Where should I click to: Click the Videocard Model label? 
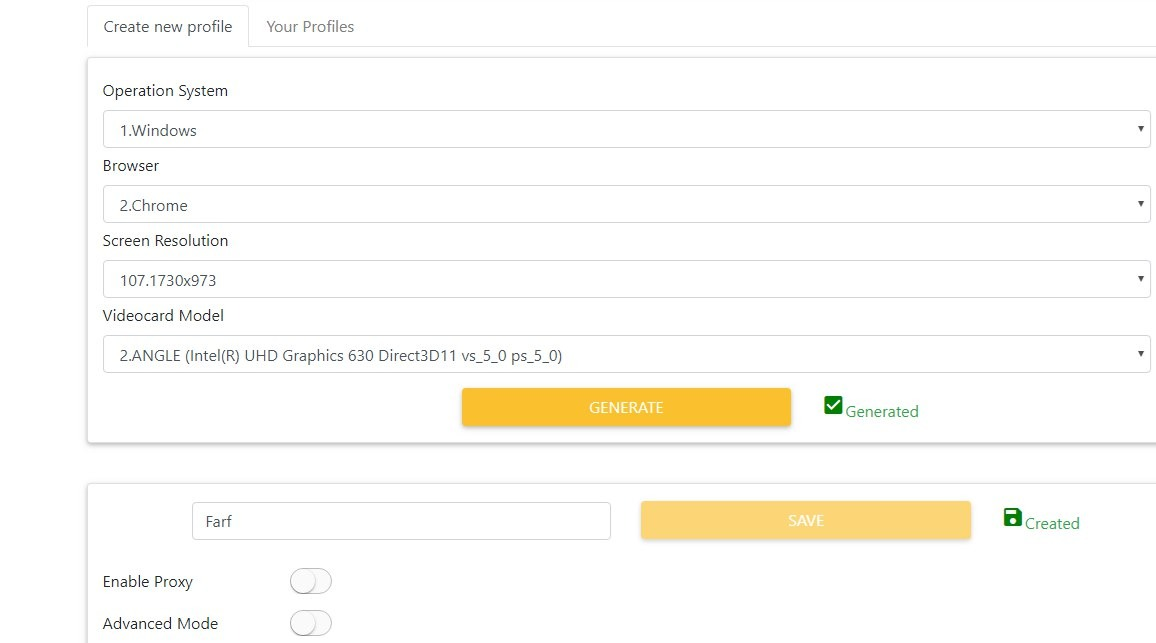coord(163,316)
